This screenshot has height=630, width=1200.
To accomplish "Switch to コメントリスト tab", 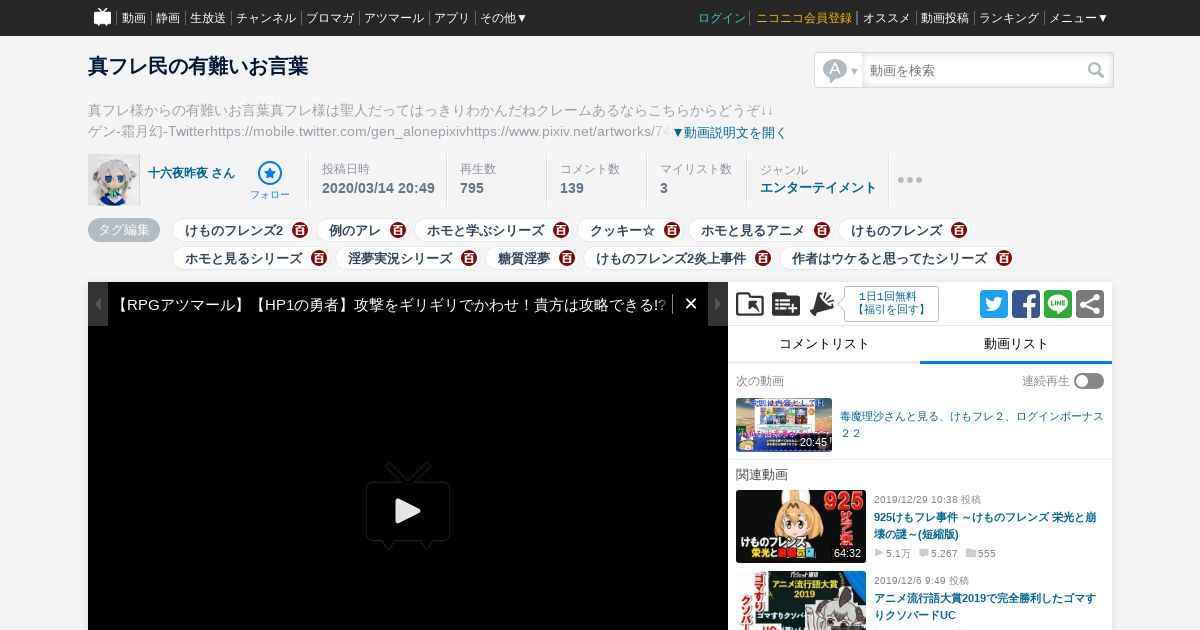I will pos(824,344).
